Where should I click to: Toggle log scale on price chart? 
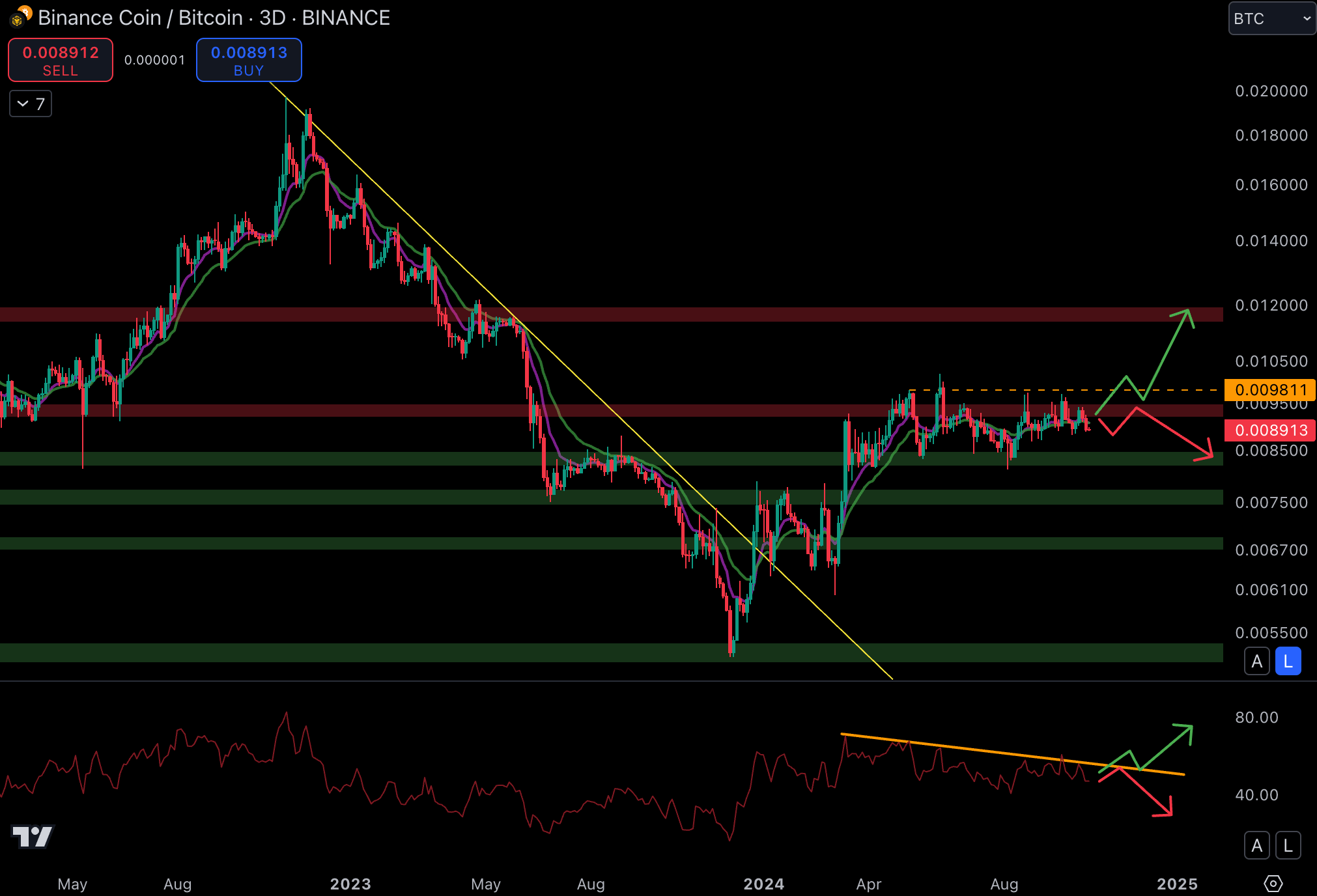tap(1288, 662)
